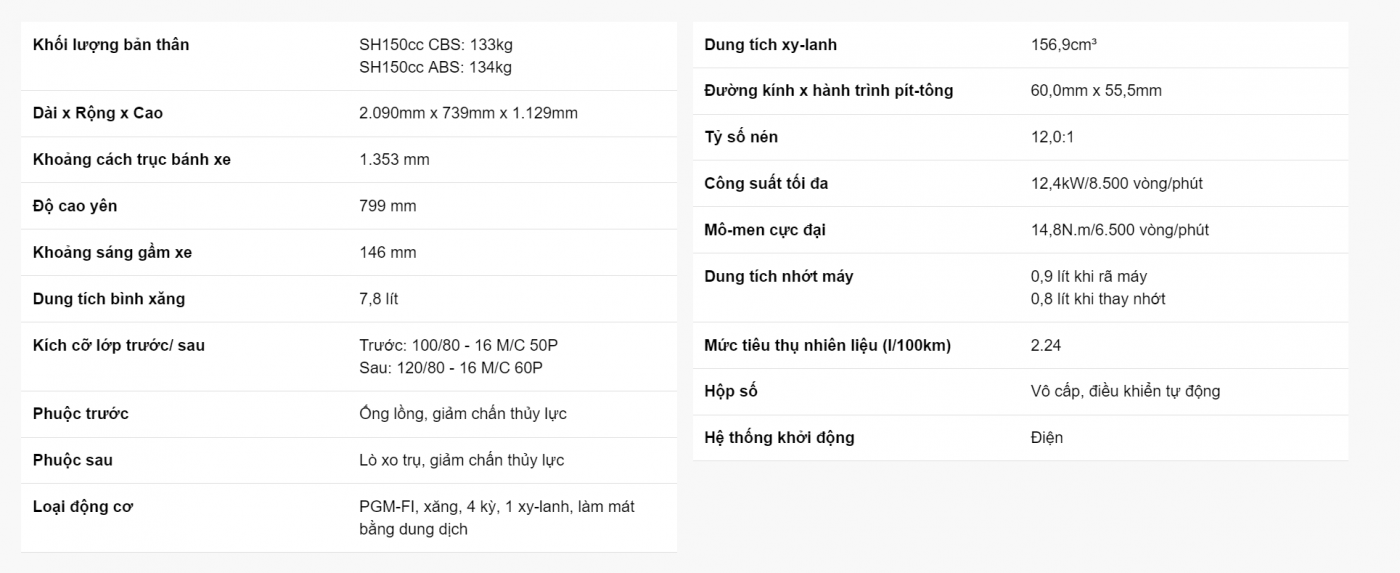
Task: Click the 'Khối lượng bản thân' label
Action: click(x=111, y=45)
